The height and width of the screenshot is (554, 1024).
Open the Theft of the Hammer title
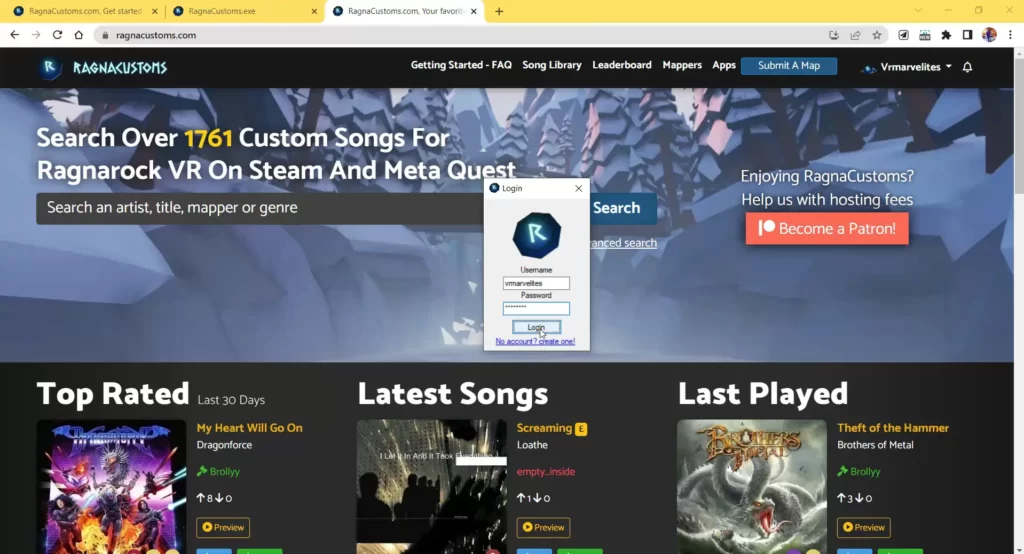click(x=893, y=428)
